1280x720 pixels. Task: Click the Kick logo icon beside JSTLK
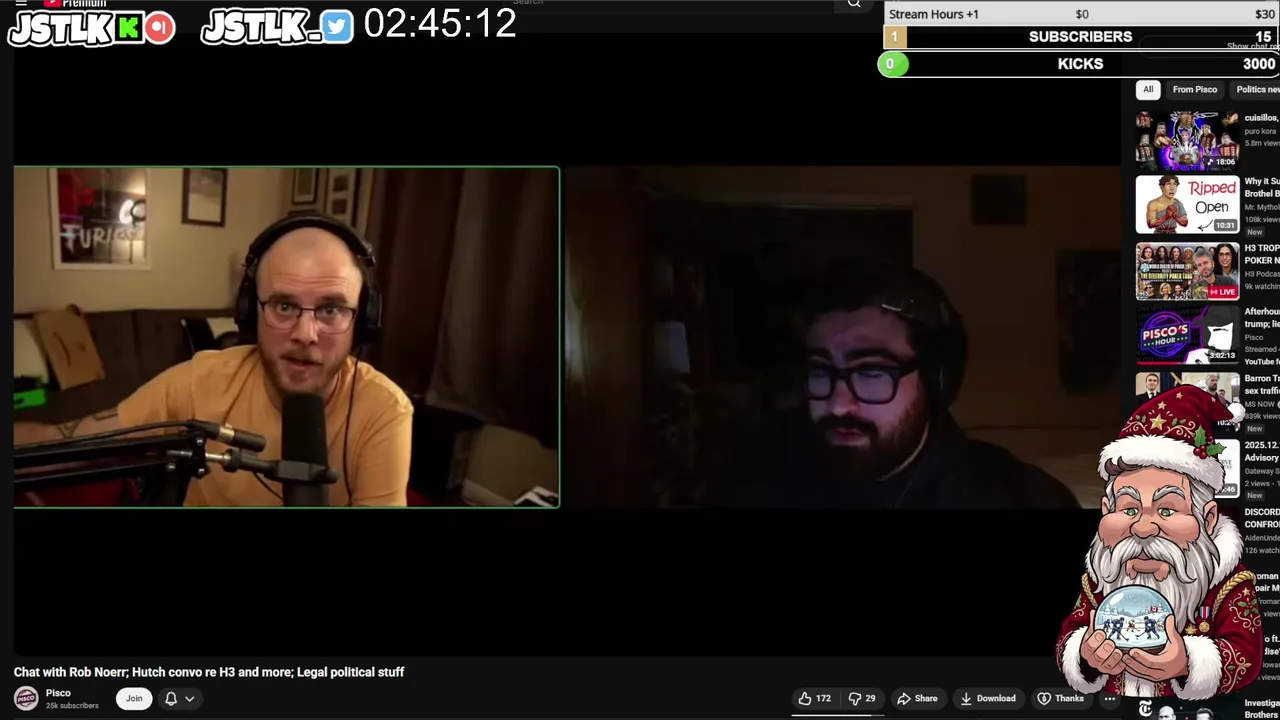tap(129, 28)
